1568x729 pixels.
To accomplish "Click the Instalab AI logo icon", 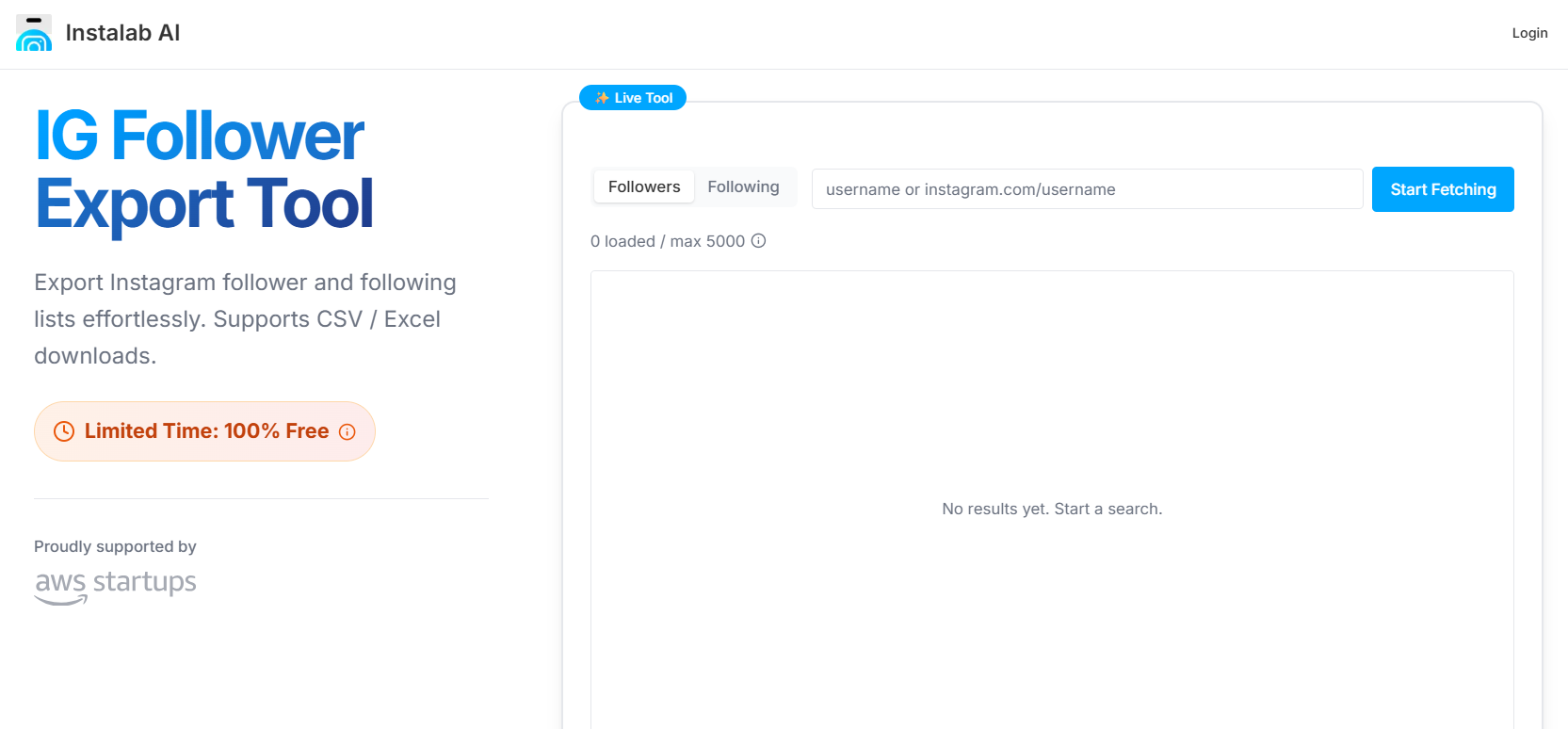I will (34, 33).
